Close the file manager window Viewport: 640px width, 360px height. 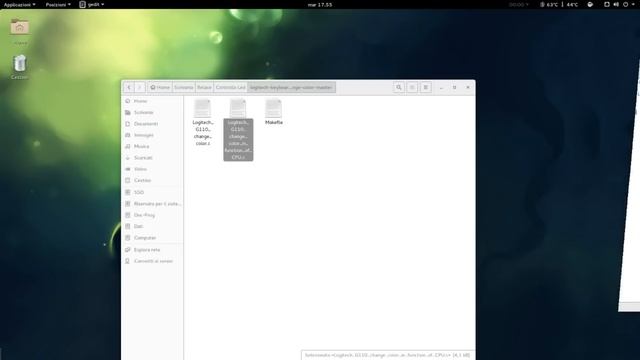pyautogui.click(x=468, y=87)
